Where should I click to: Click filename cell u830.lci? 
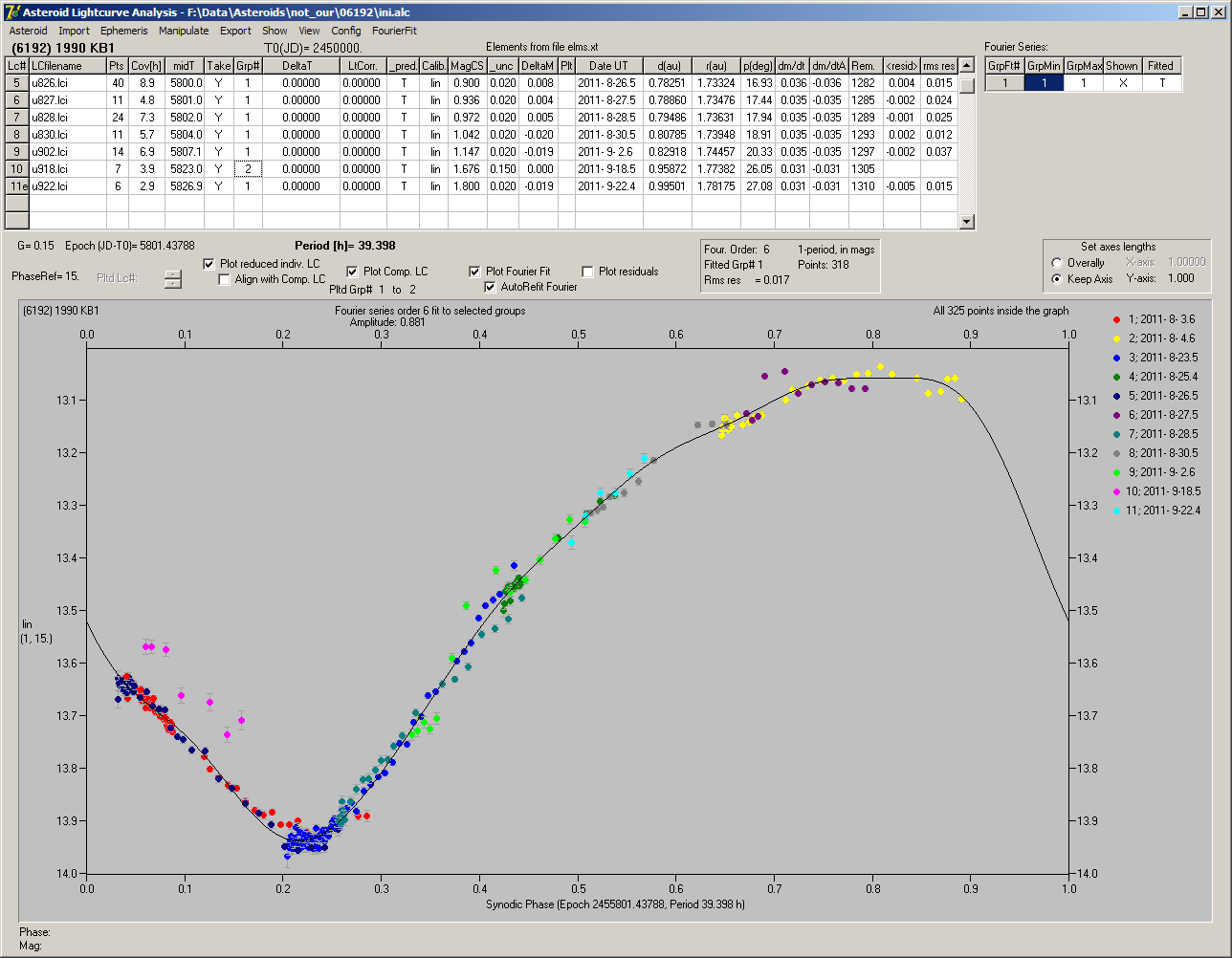pos(67,135)
